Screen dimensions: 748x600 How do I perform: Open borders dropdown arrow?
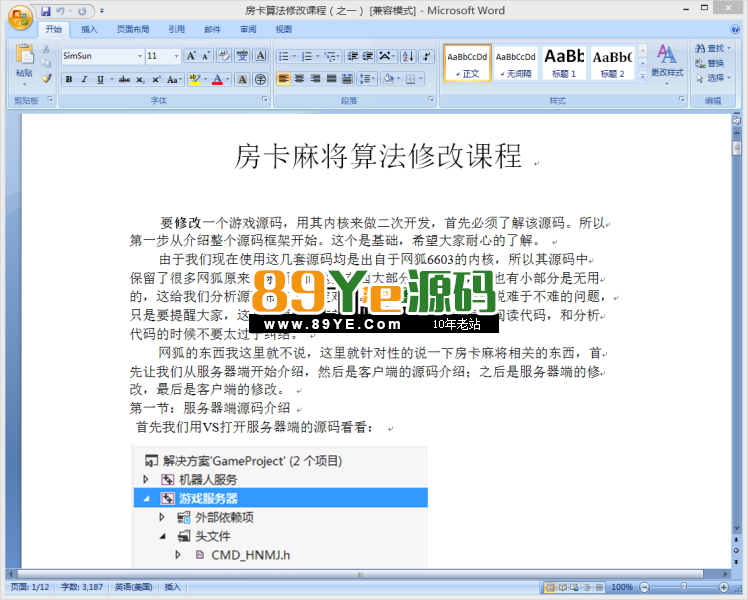point(421,79)
